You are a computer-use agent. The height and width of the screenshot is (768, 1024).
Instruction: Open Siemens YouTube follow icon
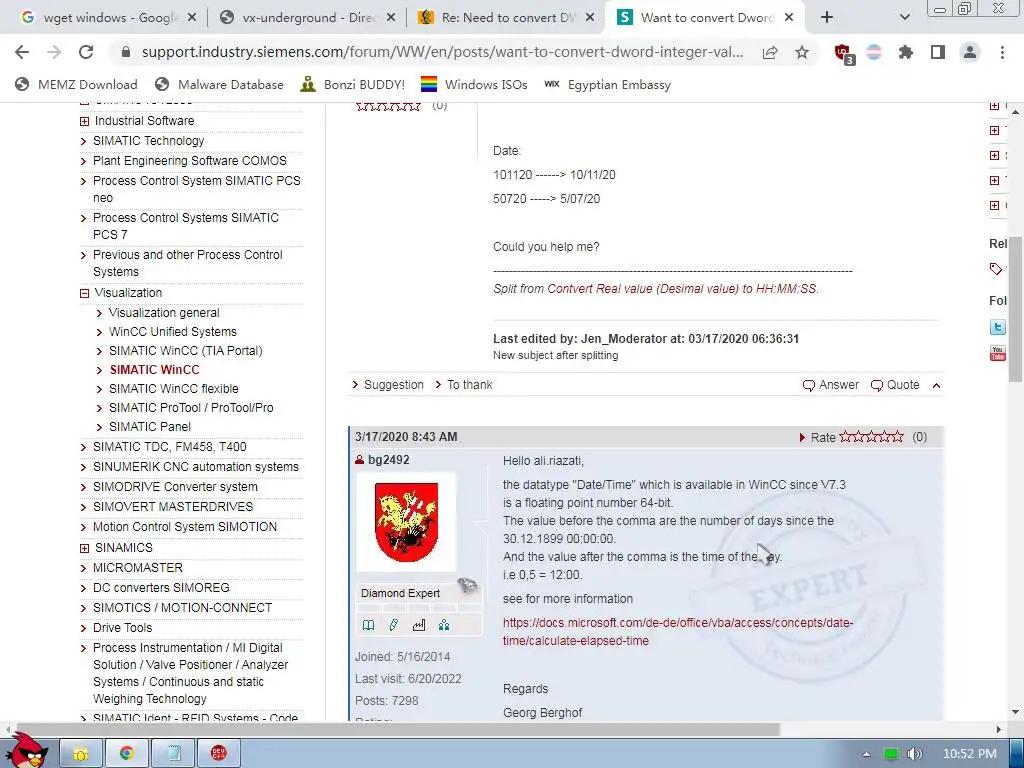(x=997, y=353)
